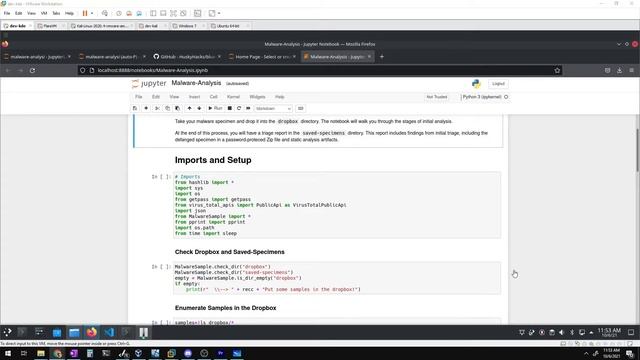Open a new Firefox tab
This screenshot has width=640, height=360.
(x=382, y=57)
